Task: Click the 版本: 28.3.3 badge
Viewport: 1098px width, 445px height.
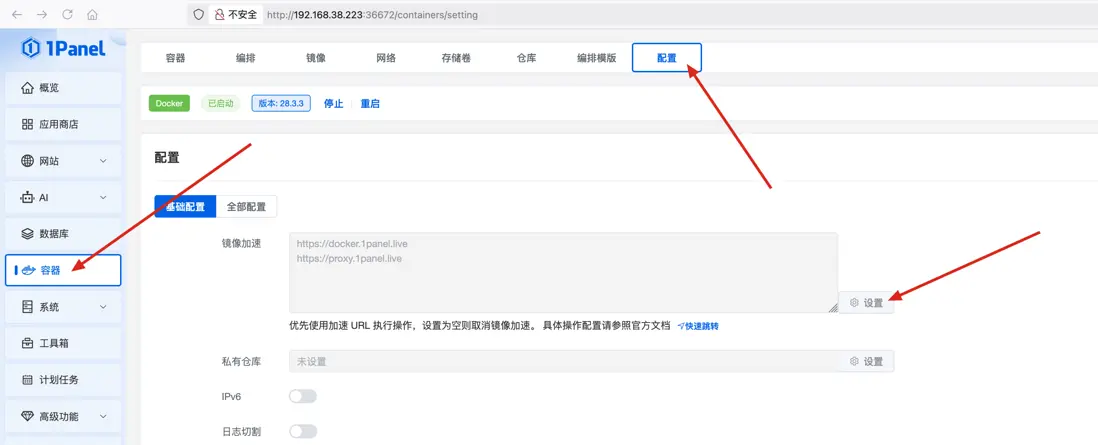Action: [x=281, y=104]
